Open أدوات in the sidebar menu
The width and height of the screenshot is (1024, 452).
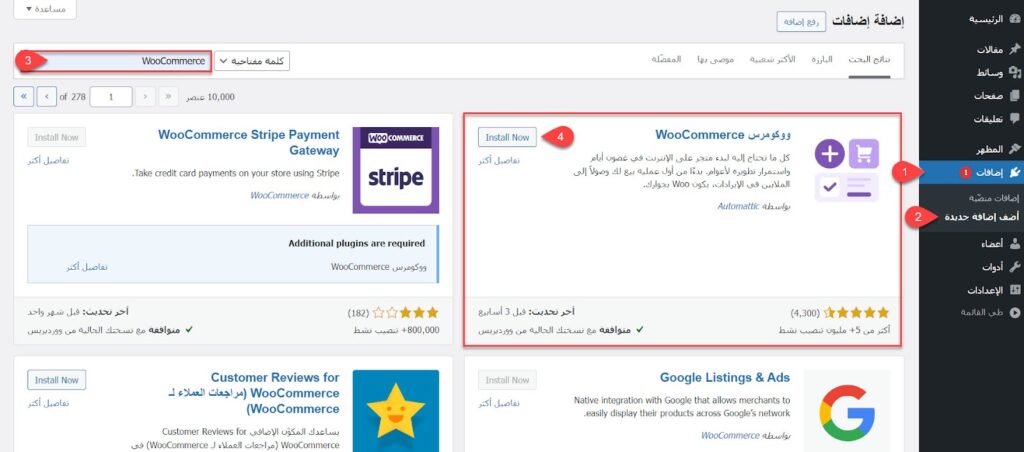pos(993,266)
